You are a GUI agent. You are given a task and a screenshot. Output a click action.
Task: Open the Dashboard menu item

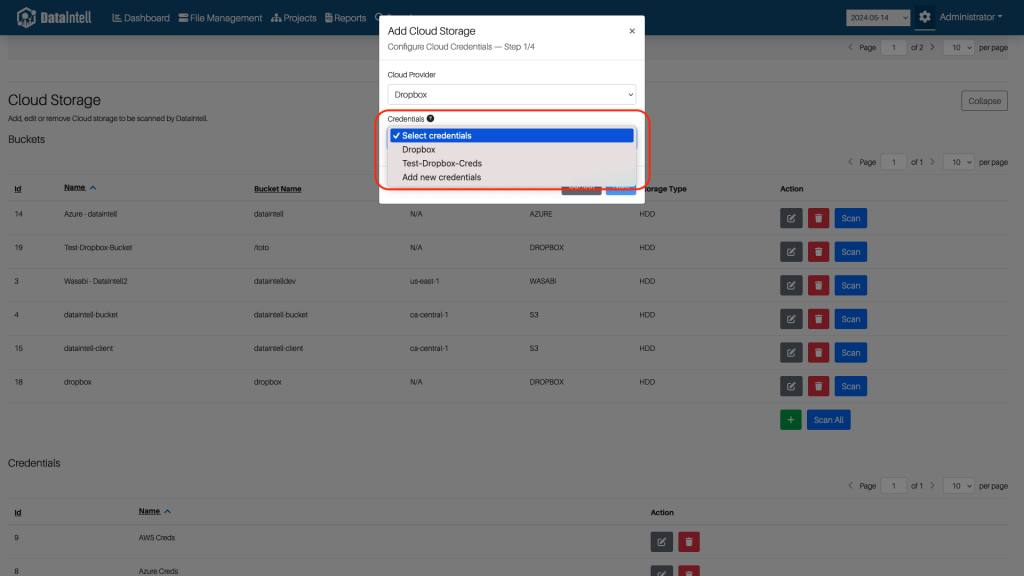tap(140, 18)
